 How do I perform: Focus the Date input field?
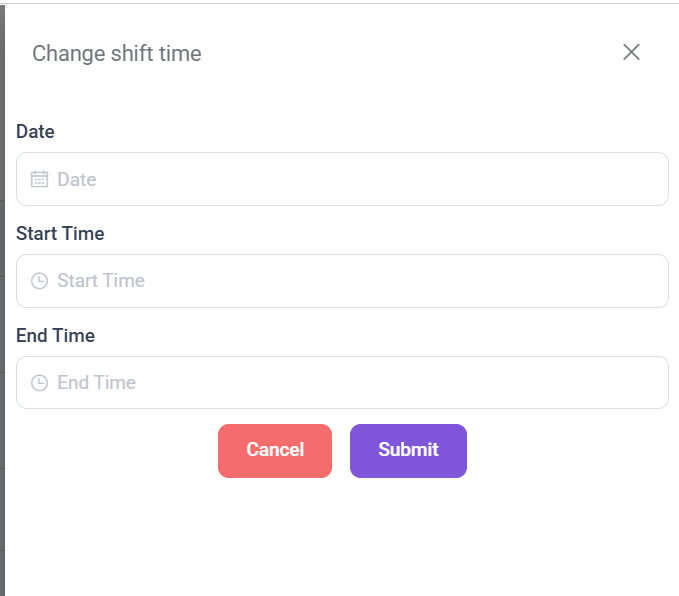(x=342, y=180)
